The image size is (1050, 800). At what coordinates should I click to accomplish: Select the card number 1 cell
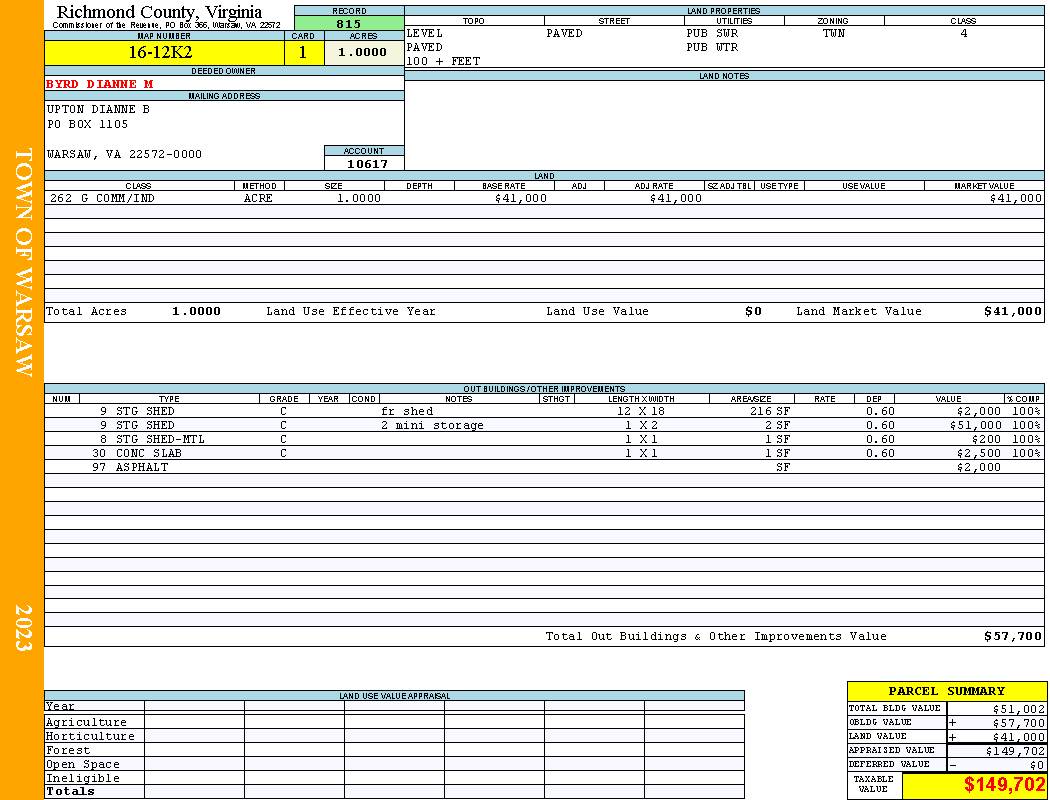[x=303, y=52]
